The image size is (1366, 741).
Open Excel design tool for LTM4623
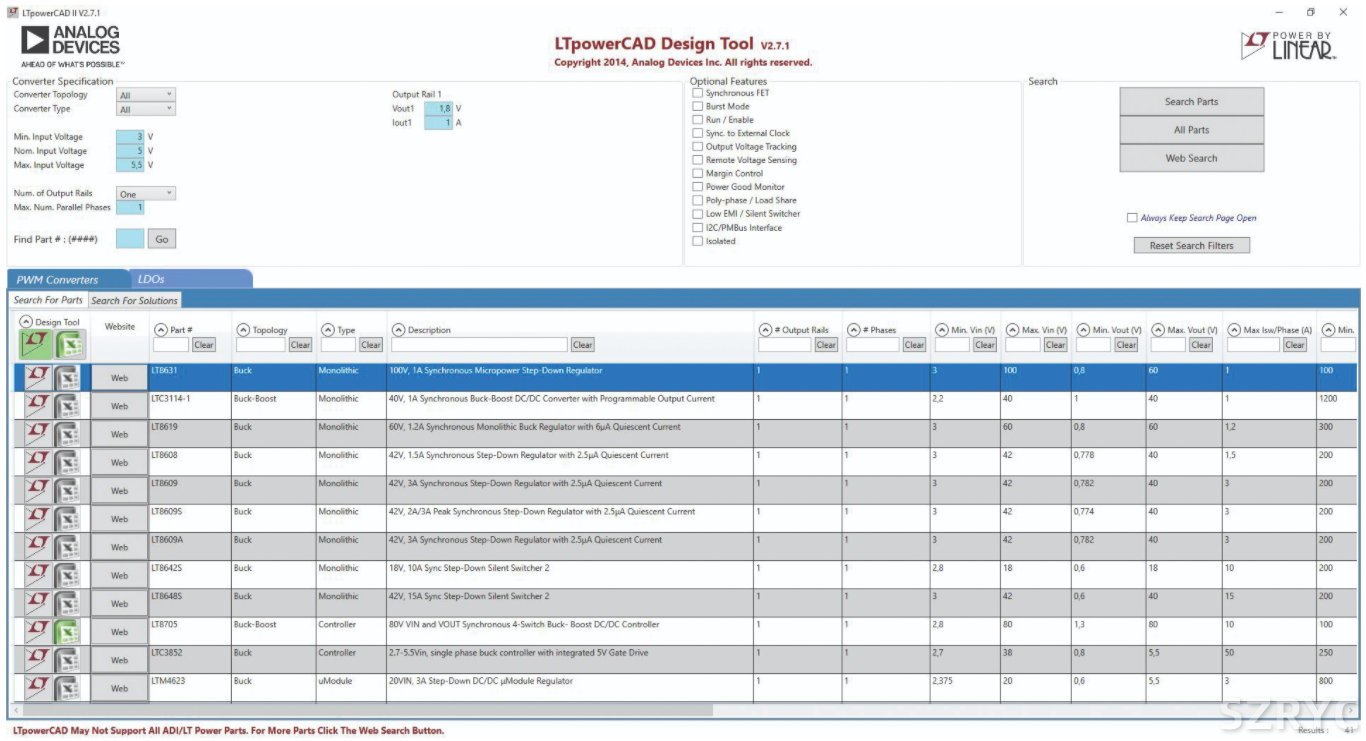click(x=67, y=688)
